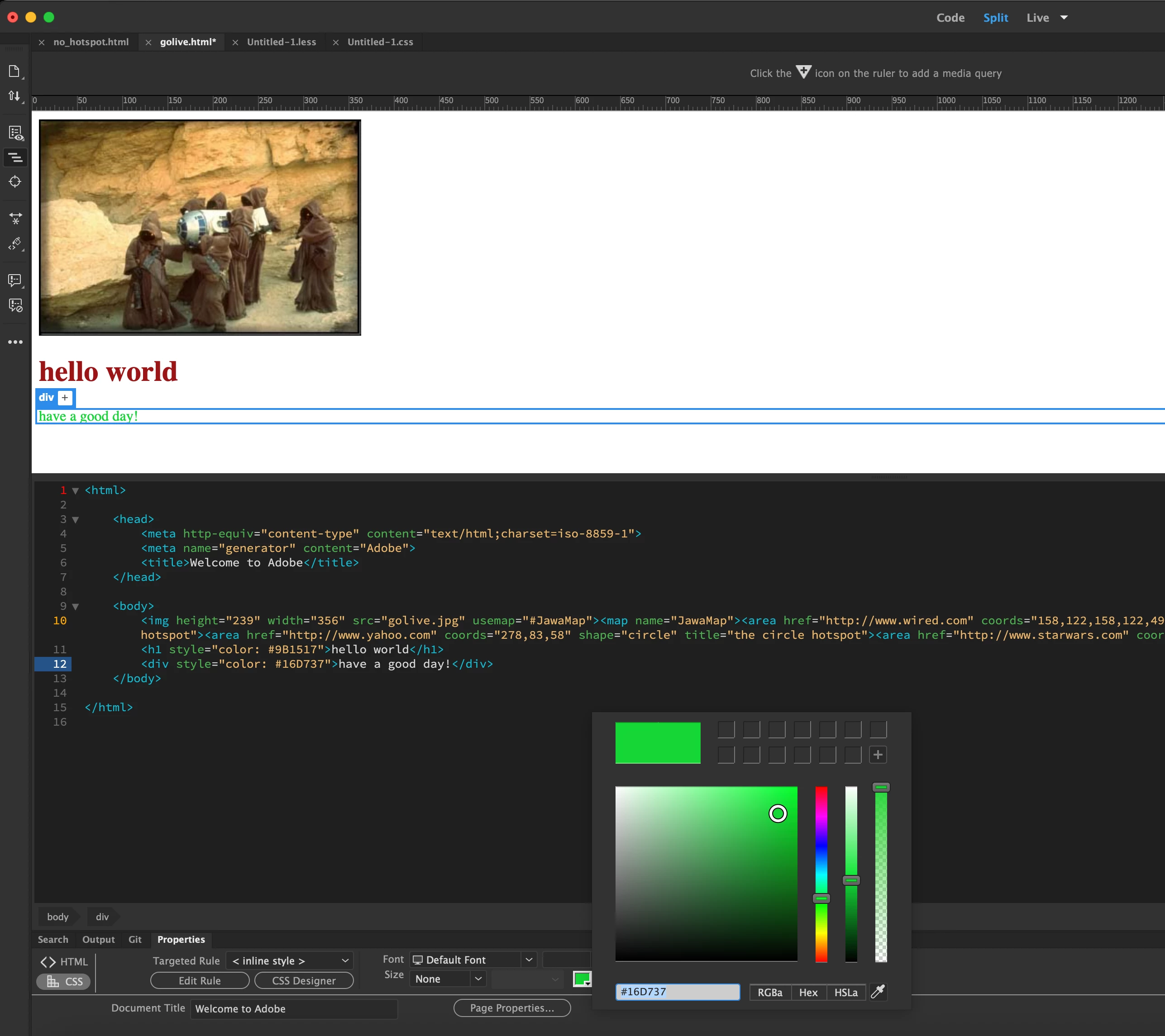Switch color format to HSLa

[x=845, y=993]
